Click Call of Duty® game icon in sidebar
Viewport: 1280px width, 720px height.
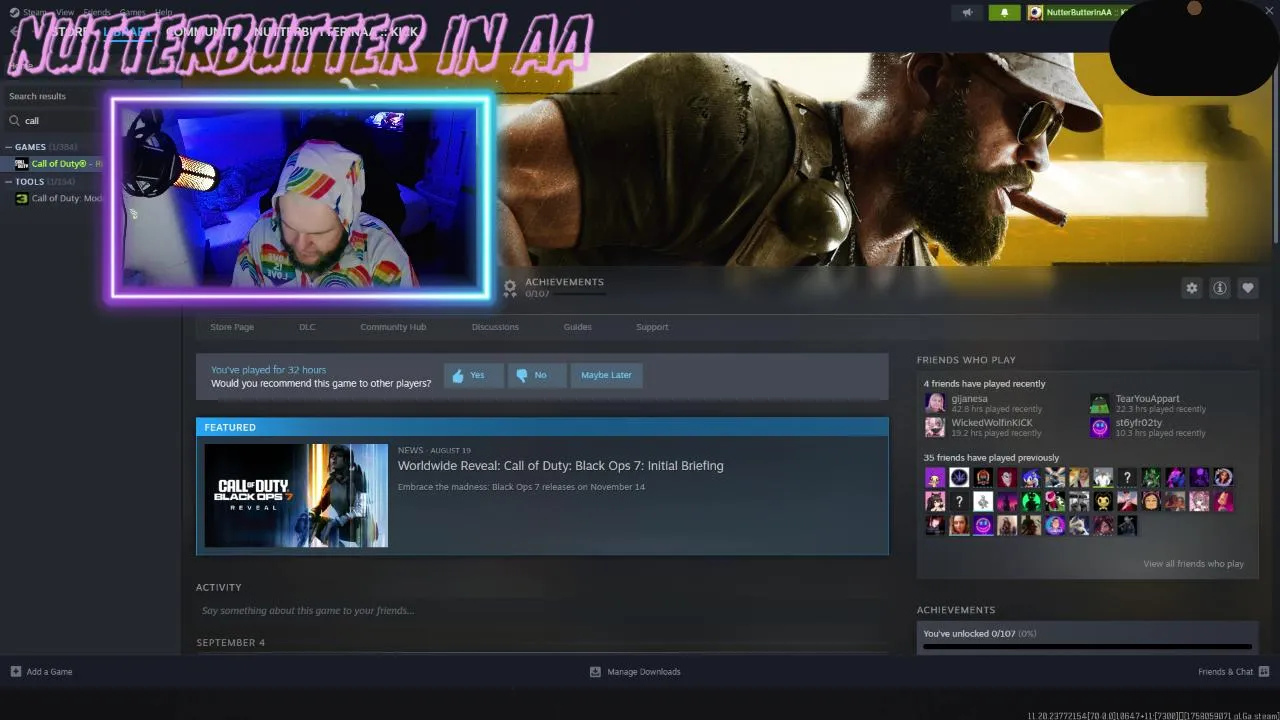[x=21, y=164]
